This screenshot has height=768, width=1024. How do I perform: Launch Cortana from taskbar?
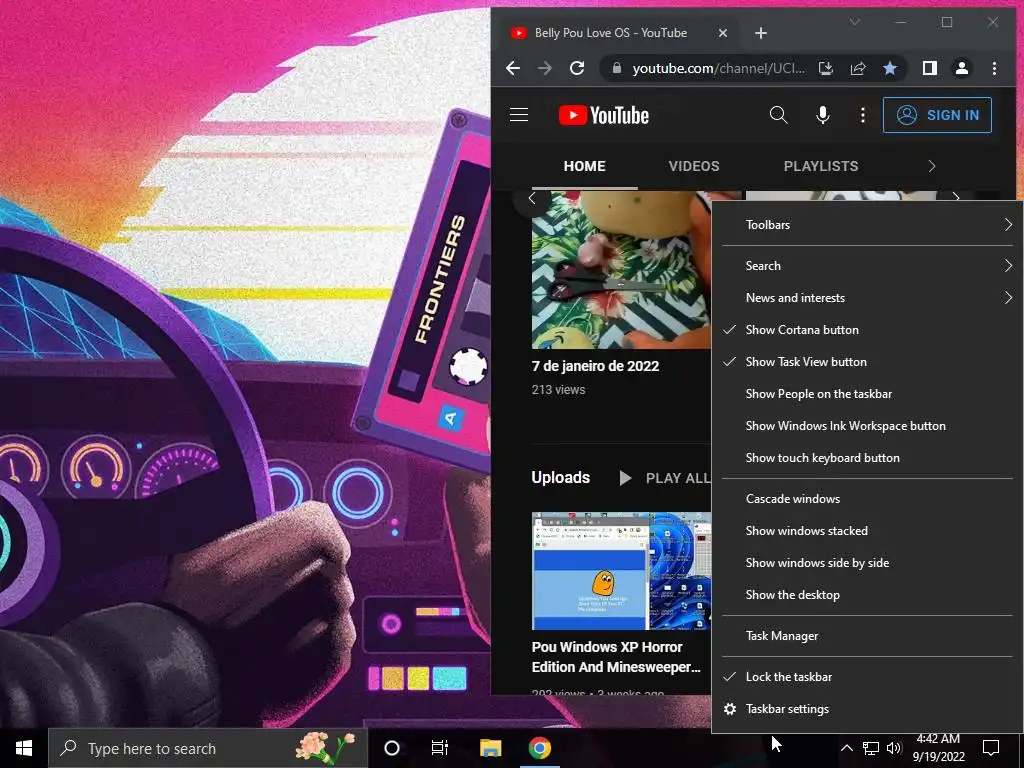tap(392, 748)
